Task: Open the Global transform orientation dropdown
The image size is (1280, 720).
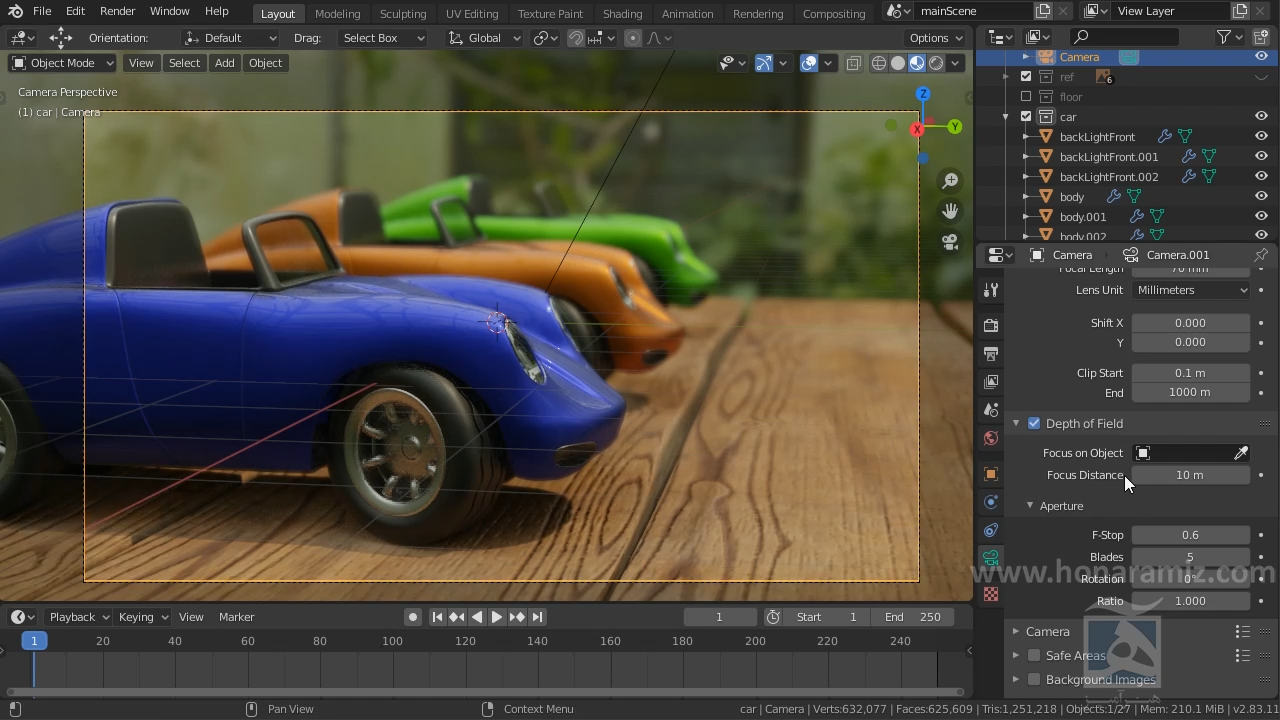Action: [484, 38]
